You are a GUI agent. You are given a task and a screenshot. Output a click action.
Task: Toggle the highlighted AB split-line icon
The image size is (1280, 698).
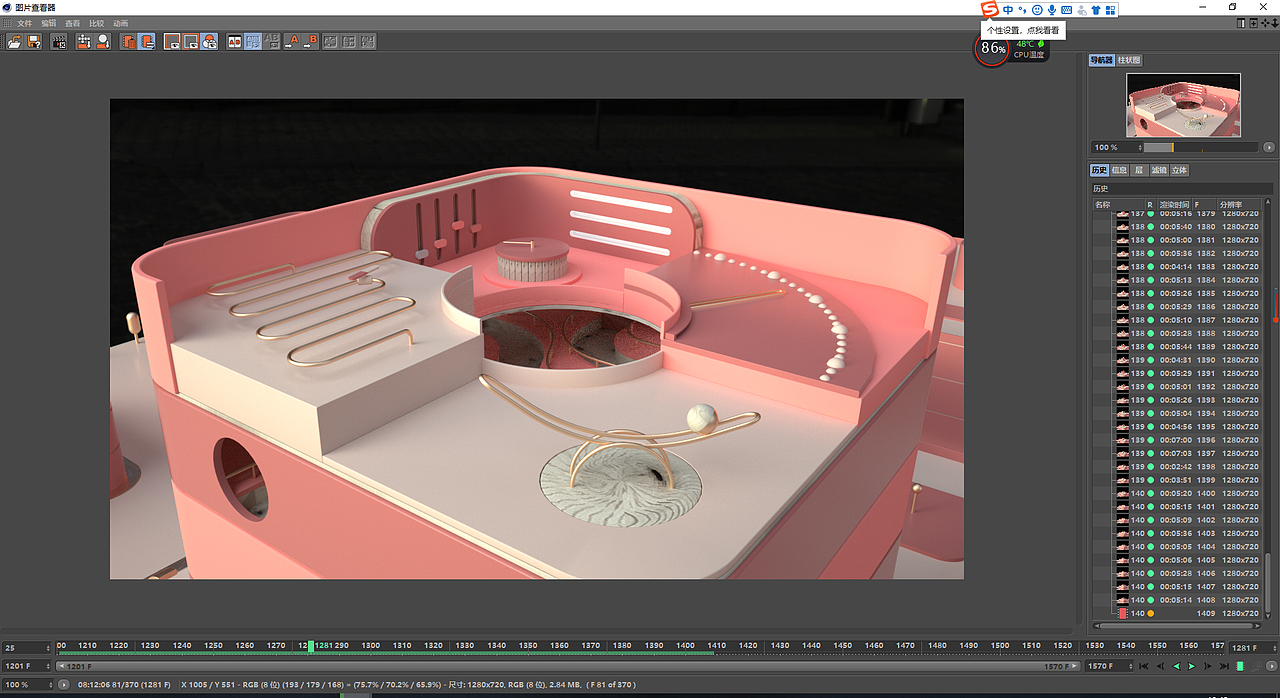click(x=253, y=42)
